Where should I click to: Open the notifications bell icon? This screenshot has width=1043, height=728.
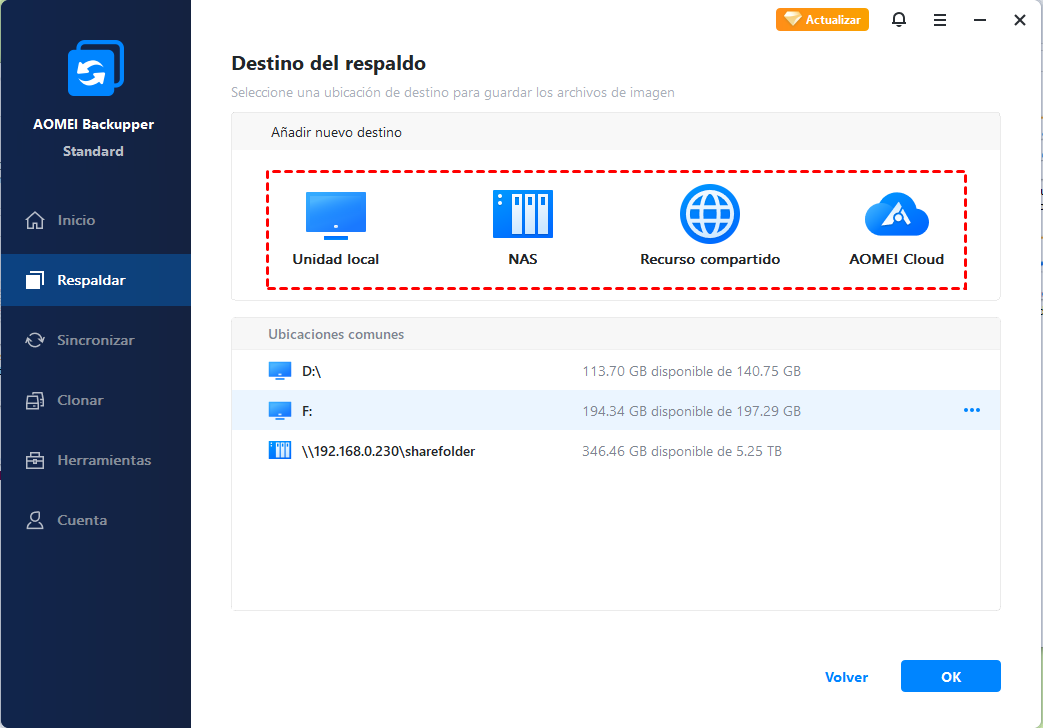coord(899,20)
